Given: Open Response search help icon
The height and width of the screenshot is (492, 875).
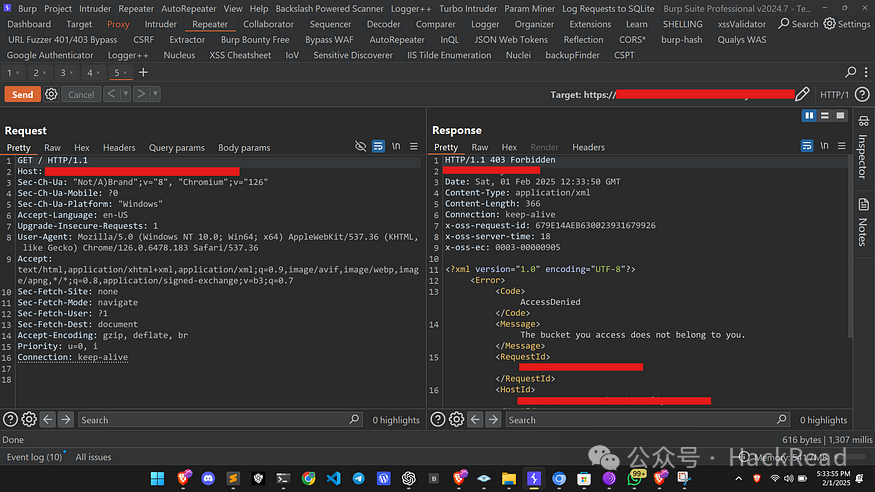Looking at the screenshot, I should click(438, 419).
